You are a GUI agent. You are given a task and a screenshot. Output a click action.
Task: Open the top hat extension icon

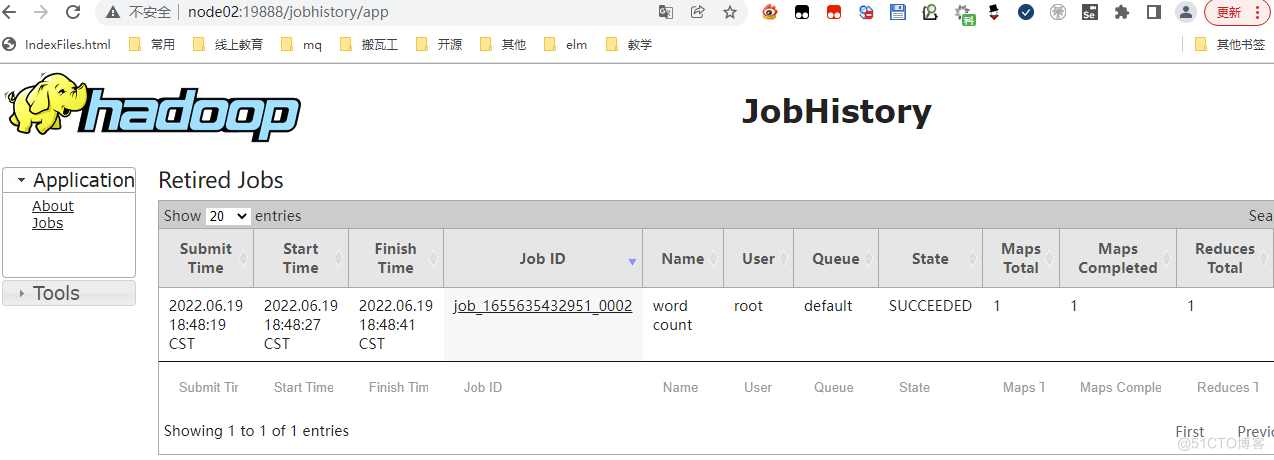[994, 13]
